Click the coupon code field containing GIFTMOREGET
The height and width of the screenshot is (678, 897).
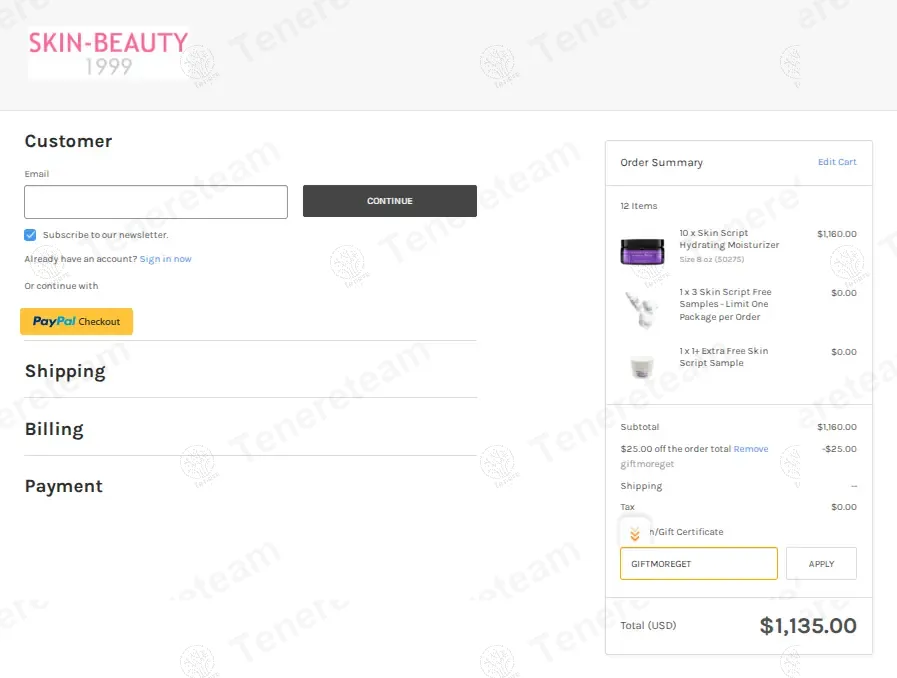[698, 563]
